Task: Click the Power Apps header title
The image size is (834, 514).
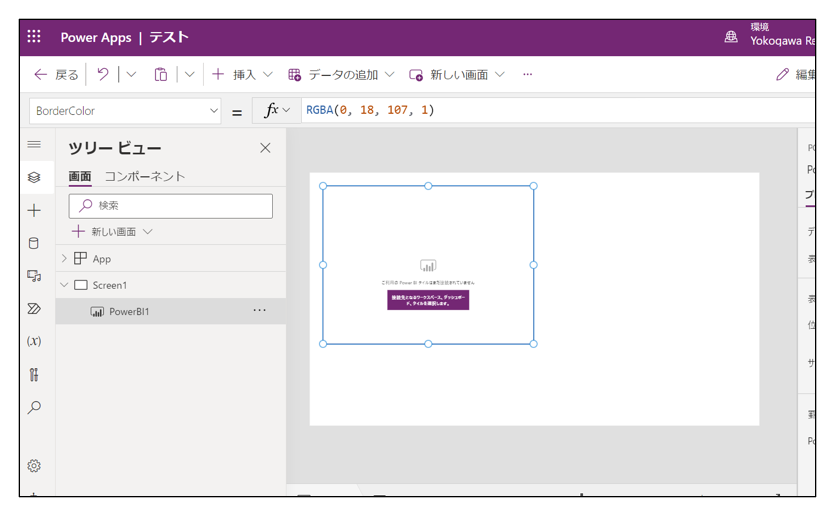Action: [96, 37]
